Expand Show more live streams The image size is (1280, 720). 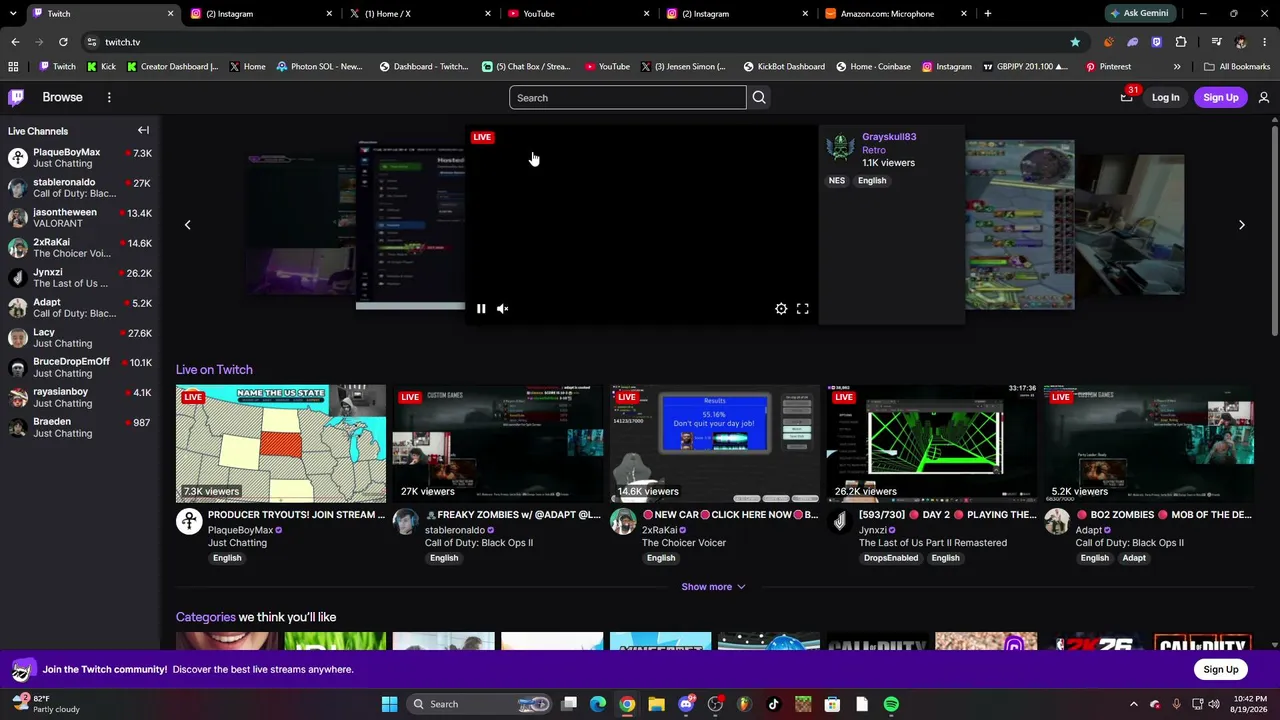[713, 587]
